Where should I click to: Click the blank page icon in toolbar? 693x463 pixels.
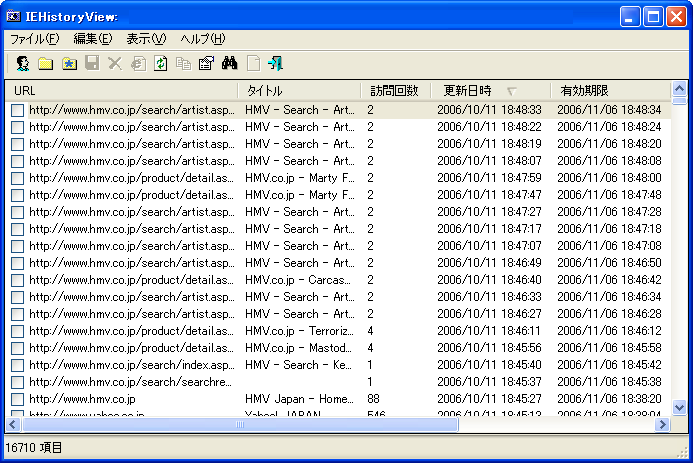pos(253,63)
